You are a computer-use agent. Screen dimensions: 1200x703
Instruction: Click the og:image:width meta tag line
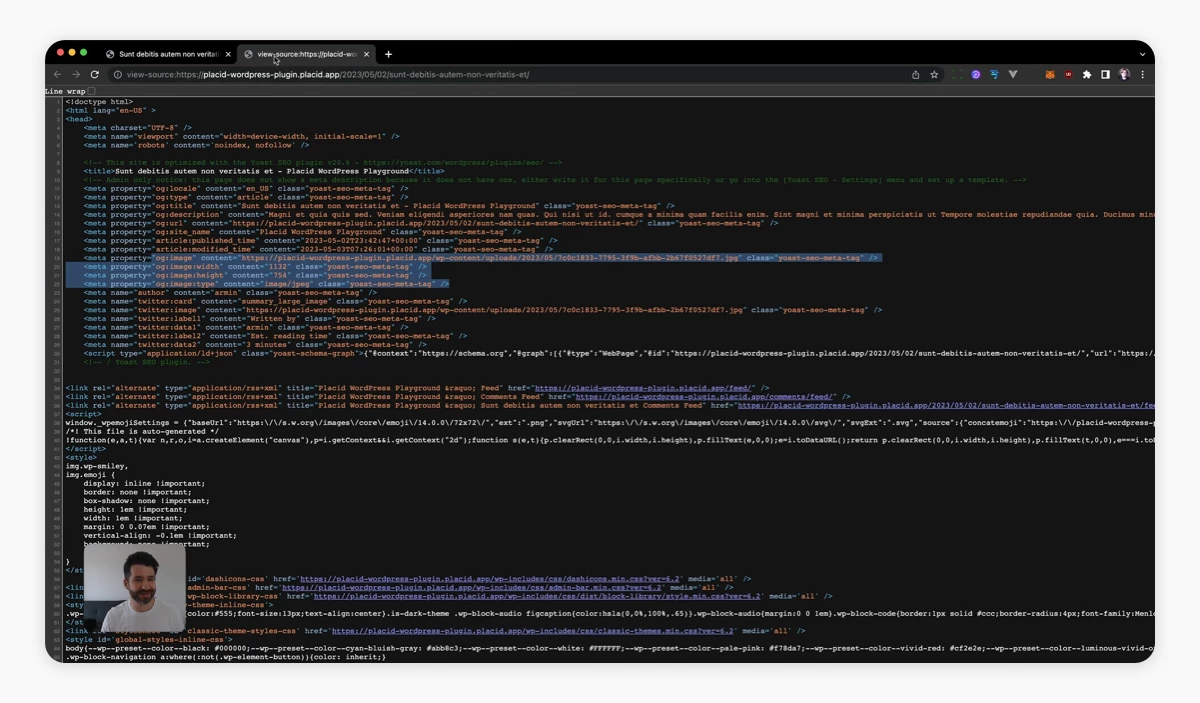[x=255, y=267]
